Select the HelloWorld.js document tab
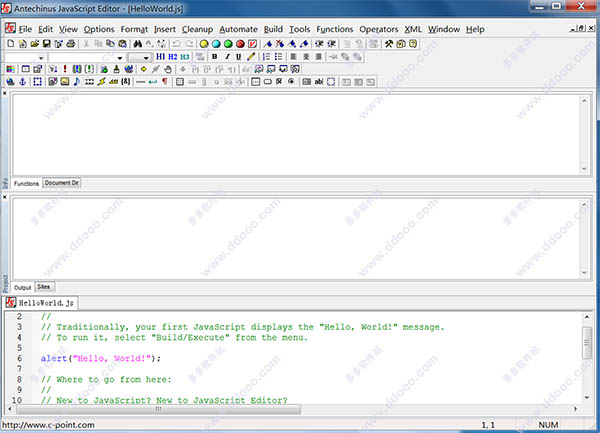The height and width of the screenshot is (433, 600). point(41,303)
